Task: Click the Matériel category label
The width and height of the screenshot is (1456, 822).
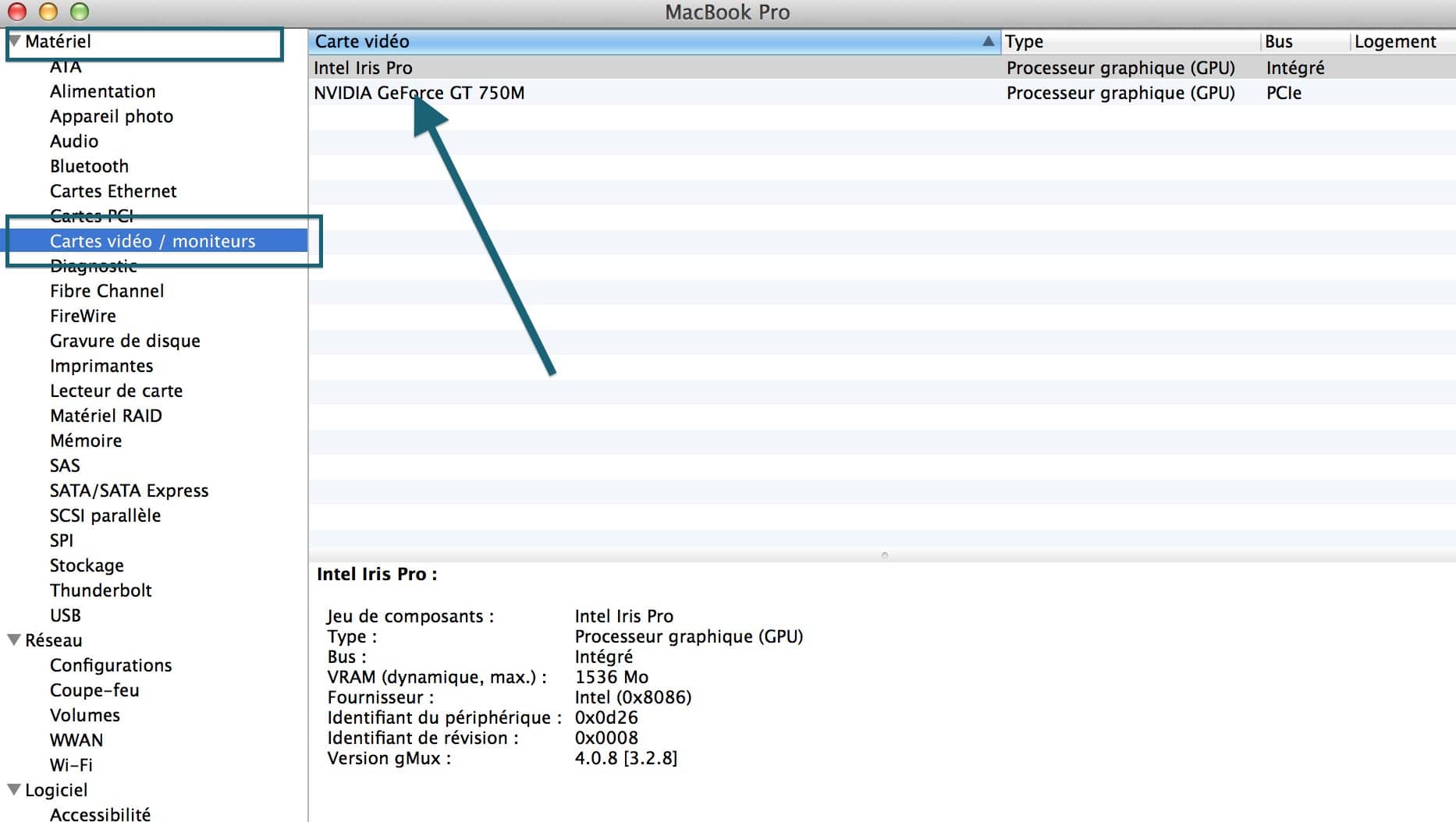Action: (x=58, y=41)
